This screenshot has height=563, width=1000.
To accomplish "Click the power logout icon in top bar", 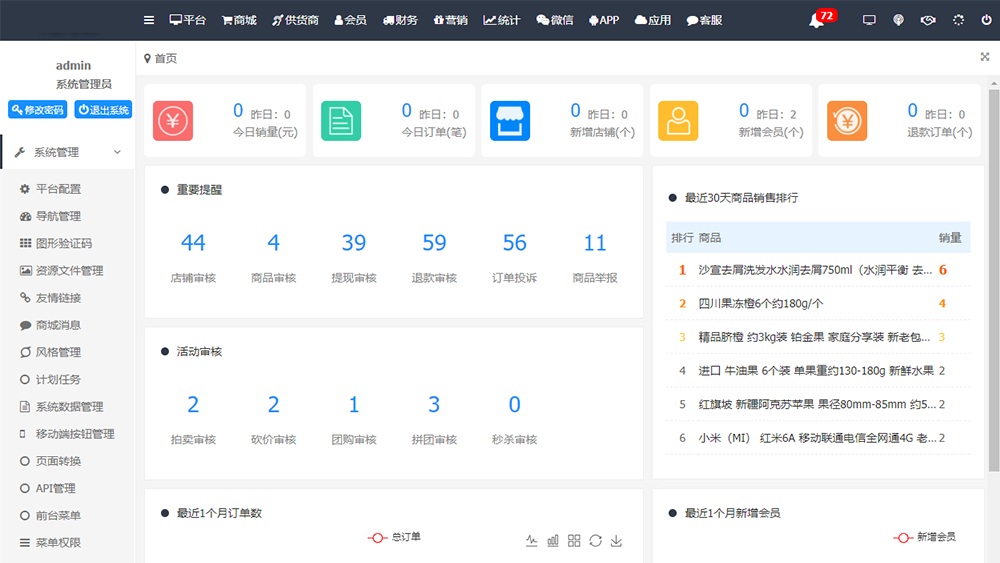I will pyautogui.click(x=986, y=20).
